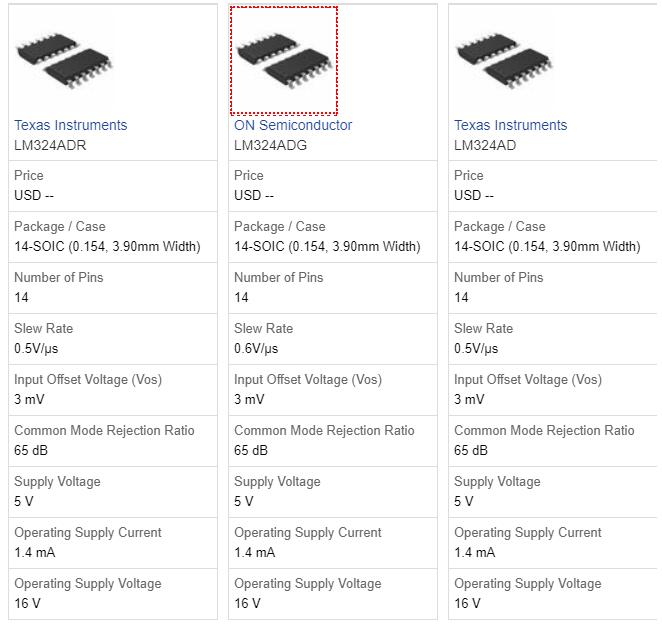Click Package / Case value in LM324AD column
Image resolution: width=662 pixels, height=630 pixels.
tap(547, 246)
